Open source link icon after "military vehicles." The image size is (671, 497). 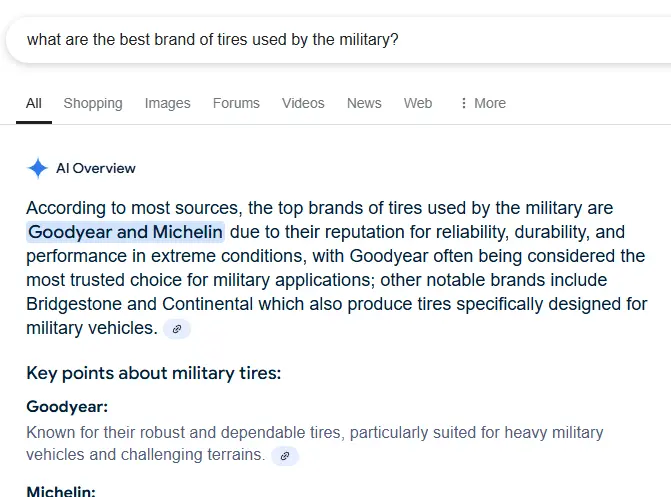point(177,329)
